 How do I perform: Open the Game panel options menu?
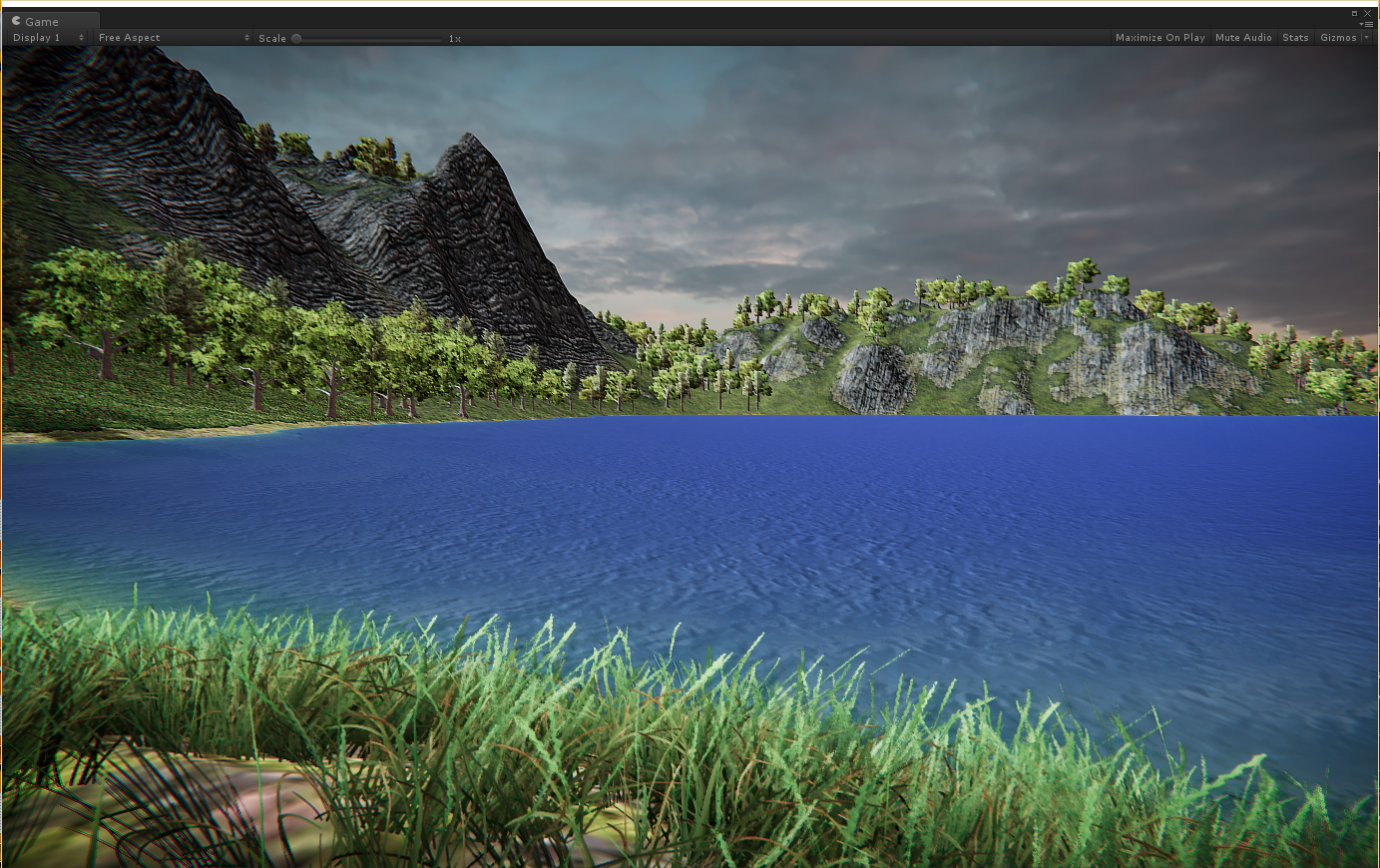coord(1366,24)
